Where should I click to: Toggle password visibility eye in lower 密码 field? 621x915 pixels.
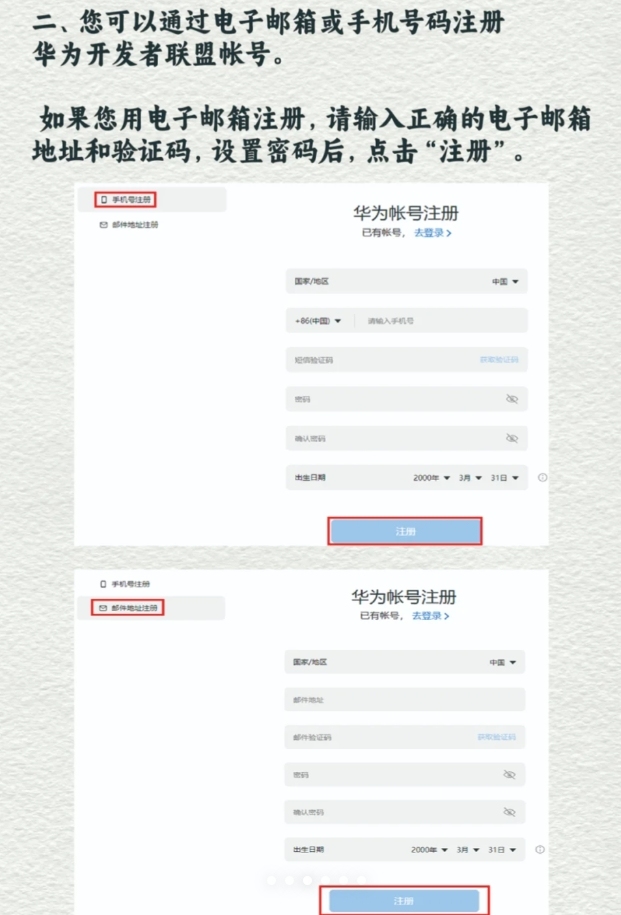[x=510, y=774]
